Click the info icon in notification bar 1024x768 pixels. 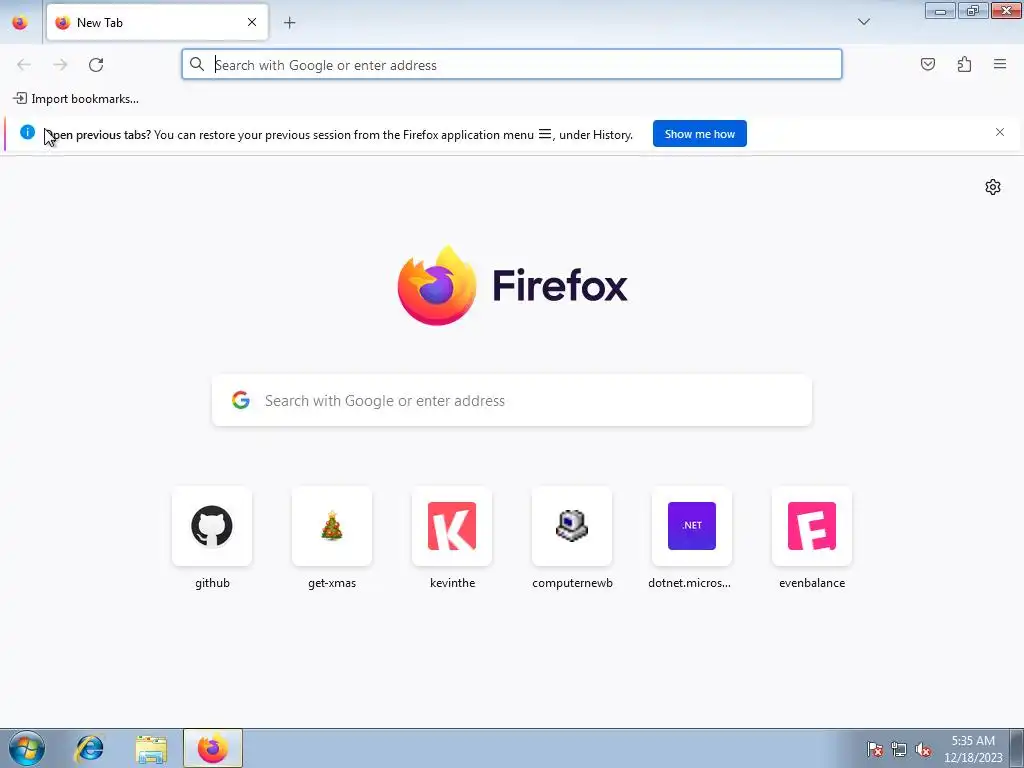[27, 132]
